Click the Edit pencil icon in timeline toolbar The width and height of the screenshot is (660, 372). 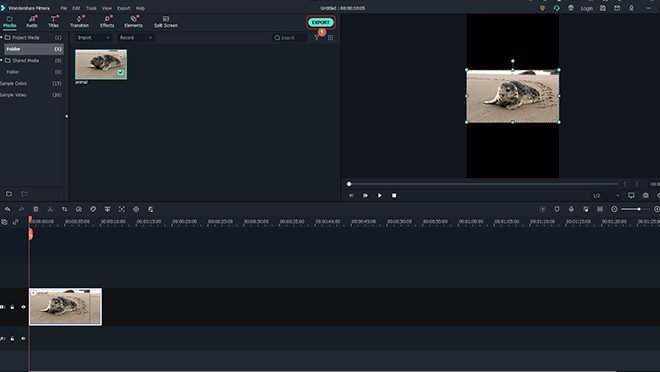pos(150,209)
